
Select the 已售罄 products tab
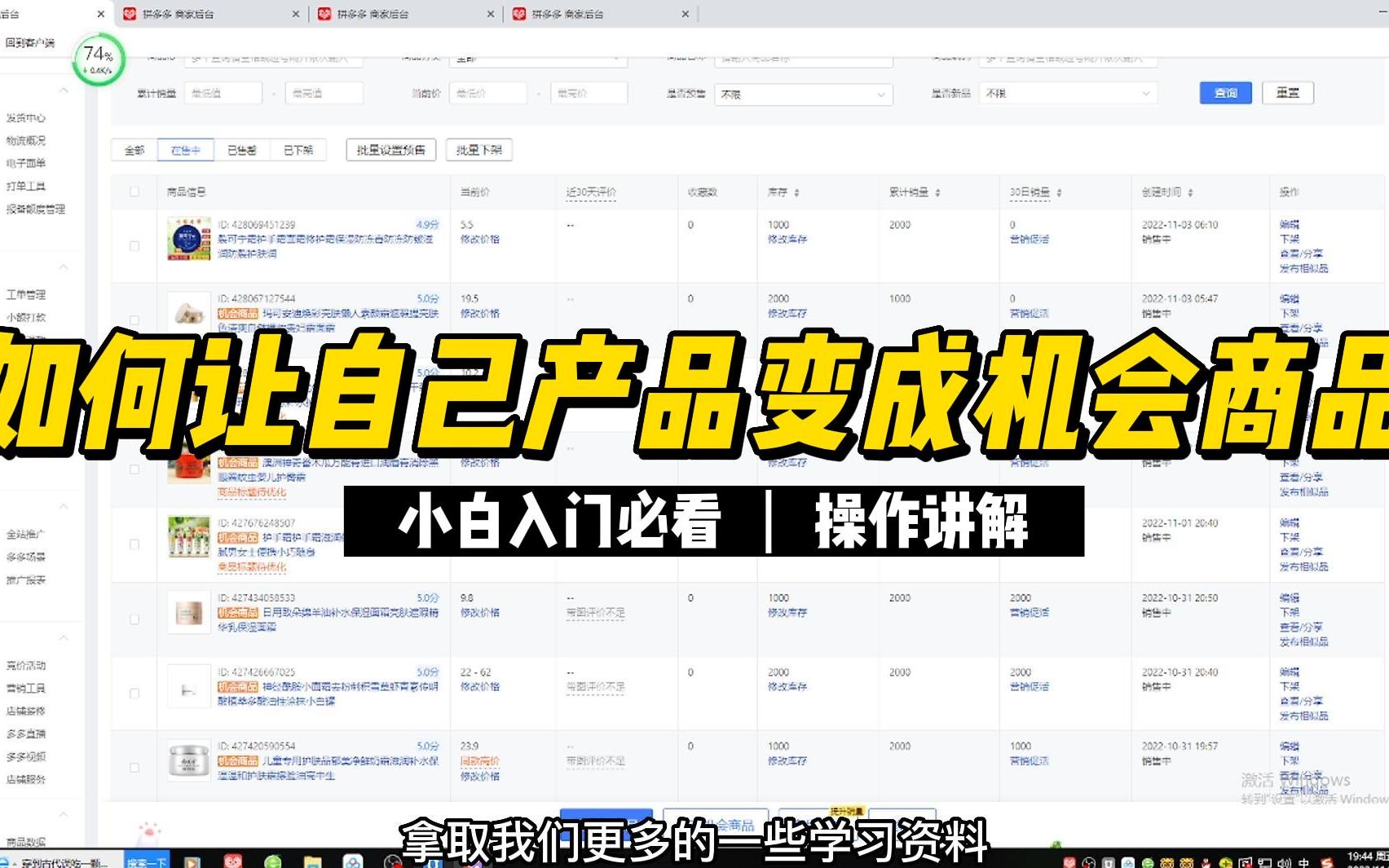tap(242, 150)
